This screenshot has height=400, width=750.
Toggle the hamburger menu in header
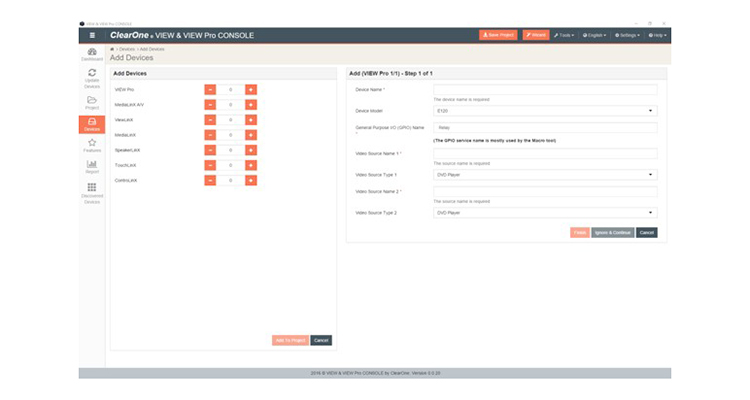92,35
